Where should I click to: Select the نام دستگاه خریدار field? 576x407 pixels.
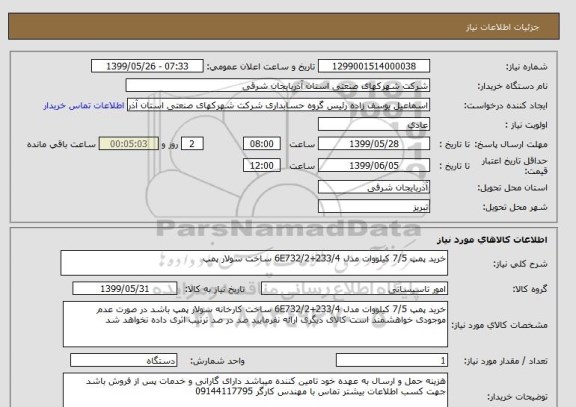[x=278, y=86]
